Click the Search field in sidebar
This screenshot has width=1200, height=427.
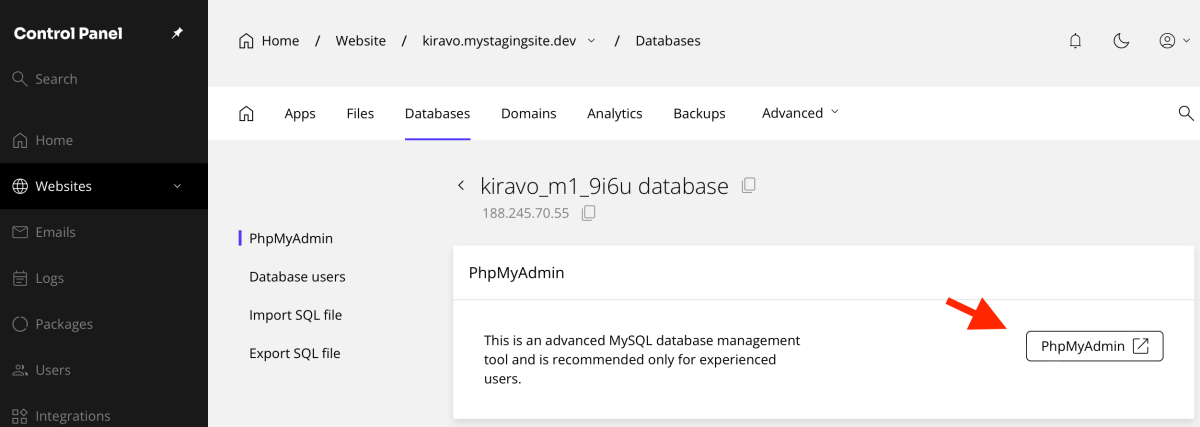click(x=104, y=79)
